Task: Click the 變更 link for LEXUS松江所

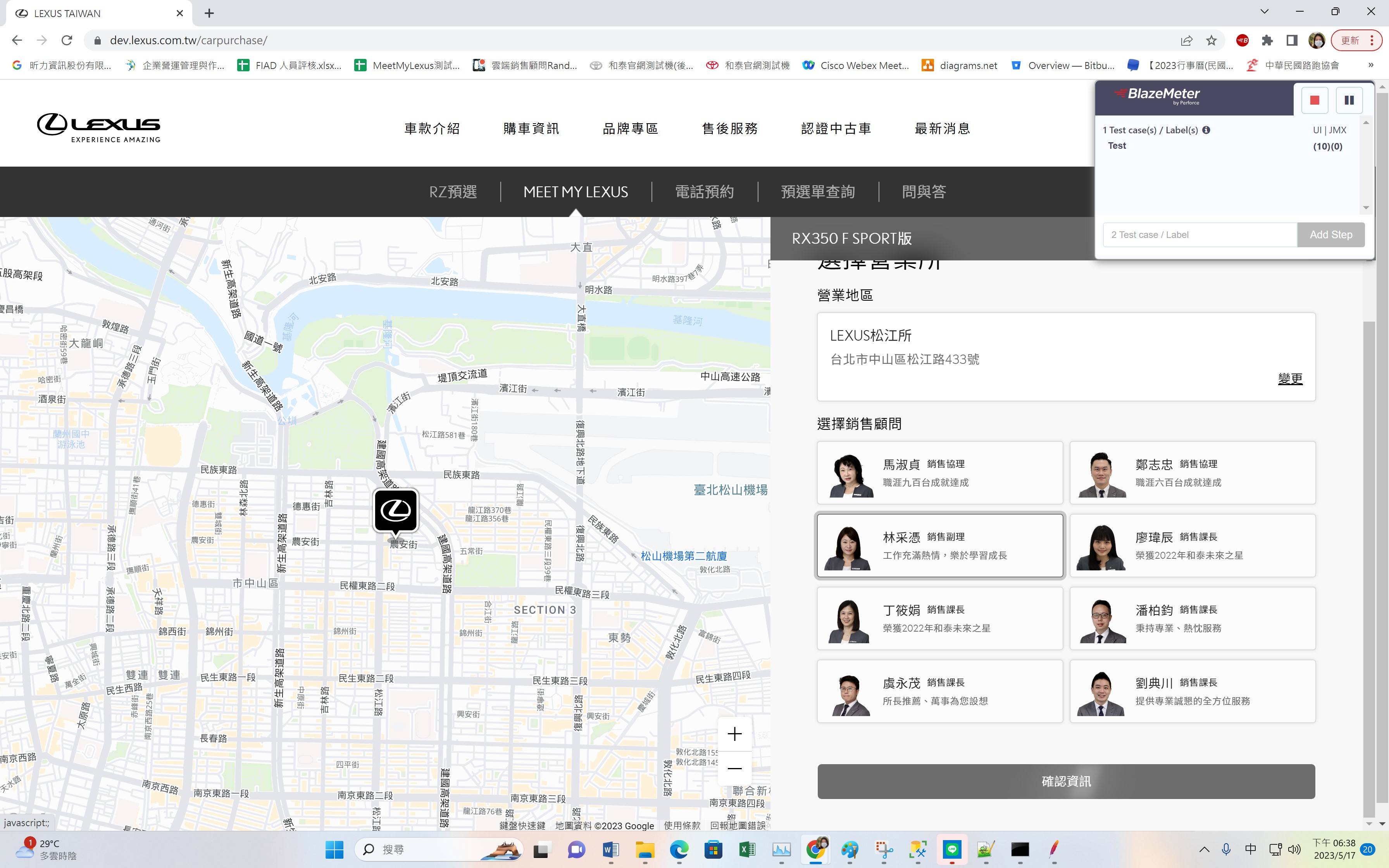Action: pos(1290,379)
